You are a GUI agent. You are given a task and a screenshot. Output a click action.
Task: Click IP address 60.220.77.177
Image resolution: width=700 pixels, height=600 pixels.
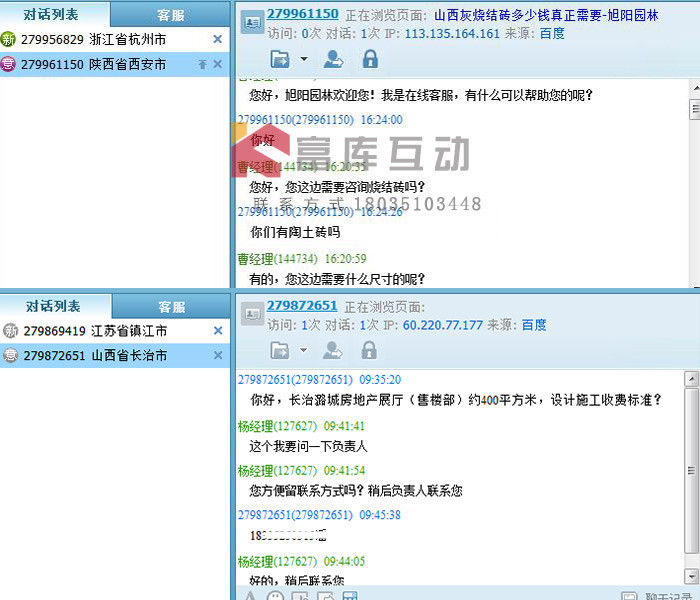[443, 325]
